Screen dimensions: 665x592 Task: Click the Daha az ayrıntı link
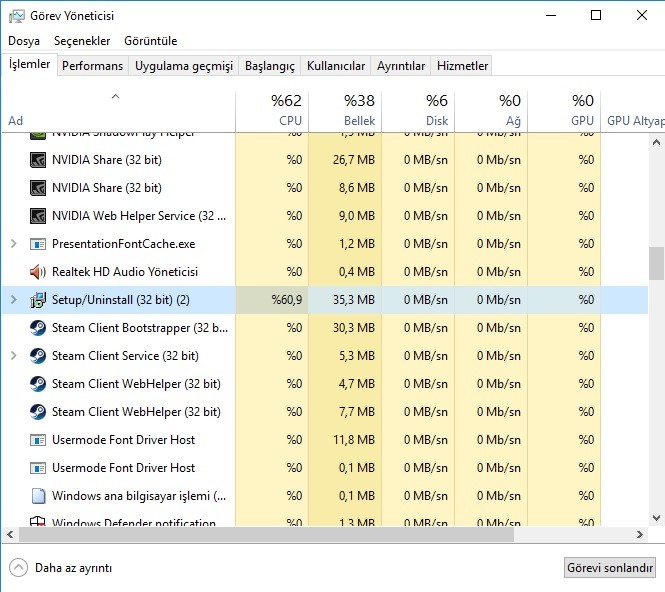[x=73, y=568]
